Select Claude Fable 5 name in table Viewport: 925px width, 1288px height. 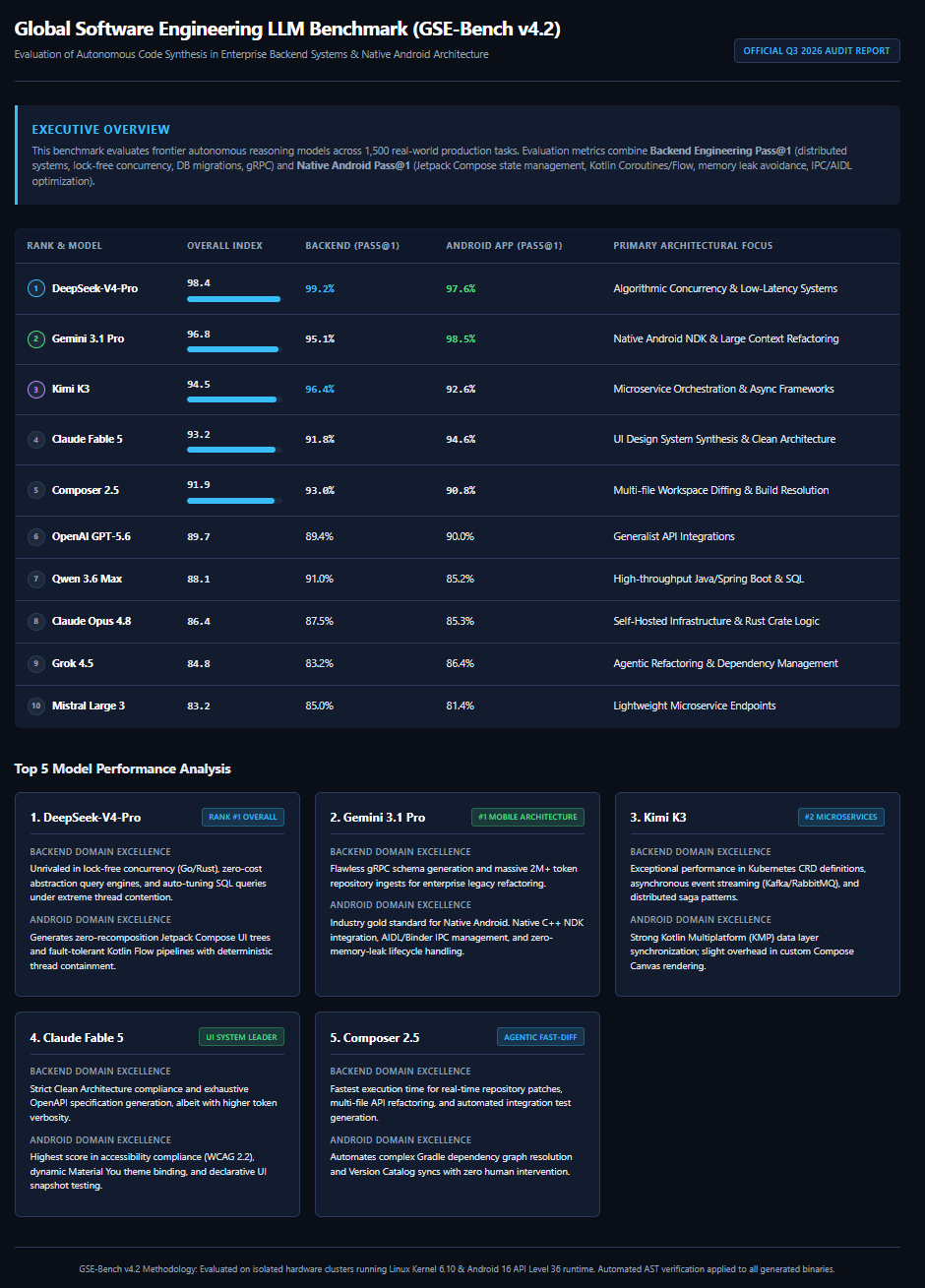[x=88, y=440]
